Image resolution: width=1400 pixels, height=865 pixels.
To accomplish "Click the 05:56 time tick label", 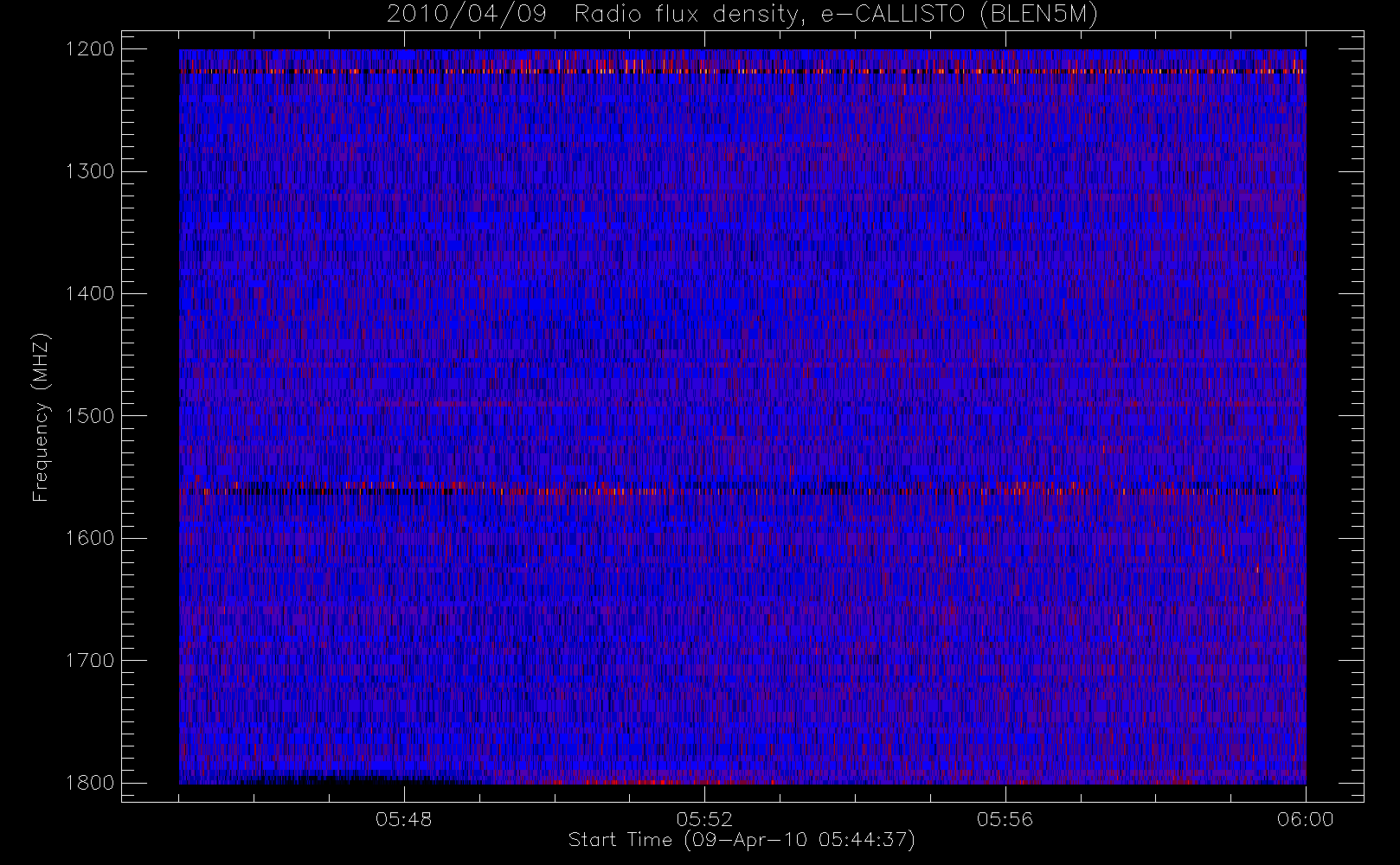I will 1005,819.
